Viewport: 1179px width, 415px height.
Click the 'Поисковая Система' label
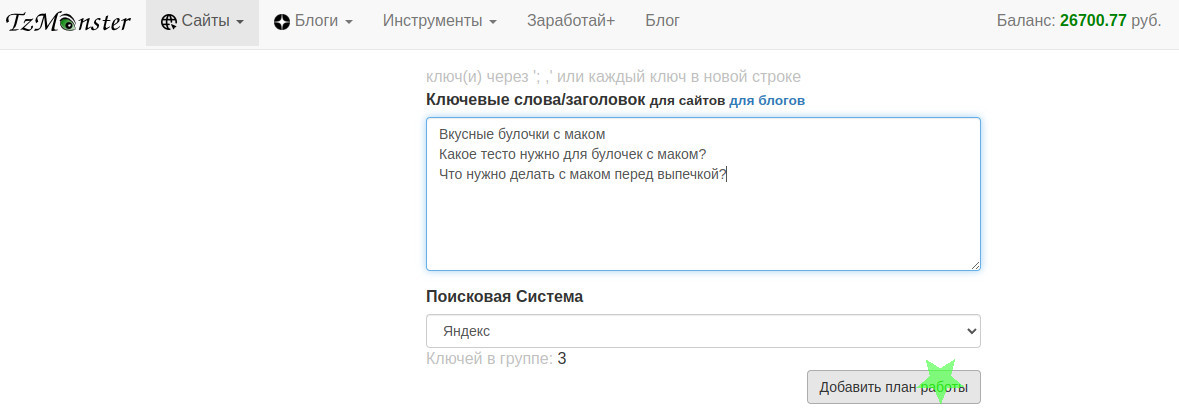[505, 296]
